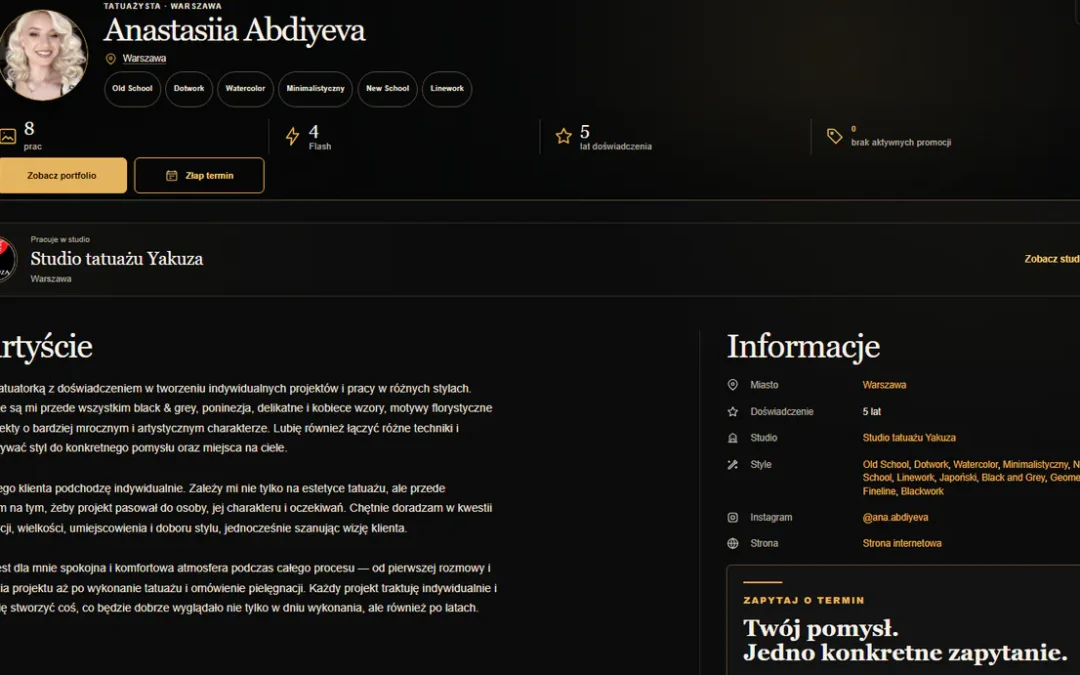This screenshot has width=1080, height=675.
Task: Select the Old School style tag
Action: coord(132,89)
